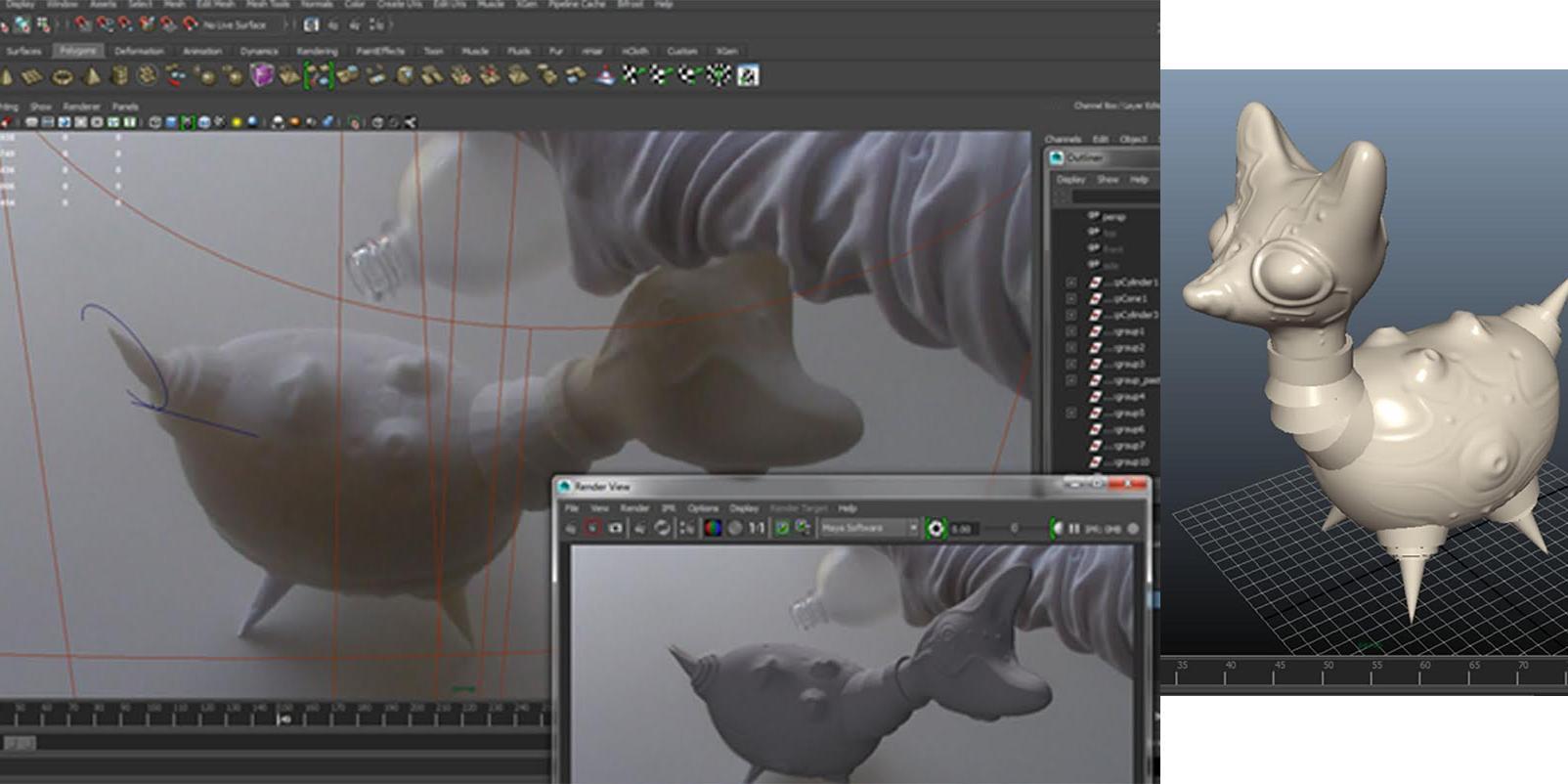Open the Surfaces shelf tab

coord(24,51)
